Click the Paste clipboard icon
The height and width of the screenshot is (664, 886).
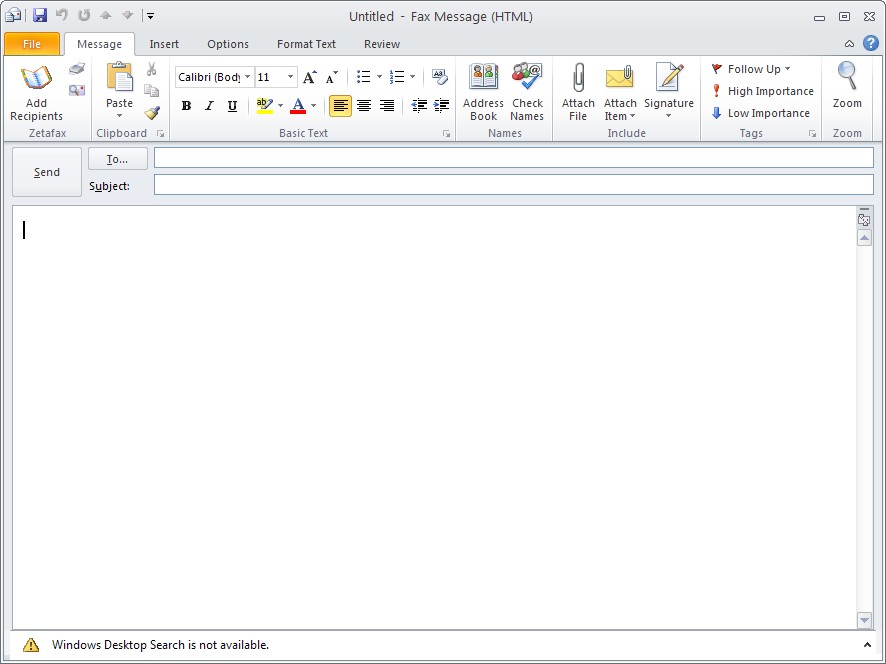tap(119, 77)
